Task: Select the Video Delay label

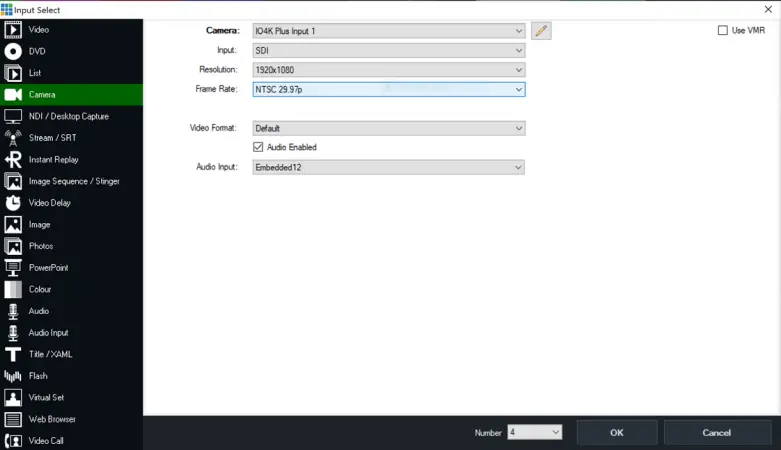Action: click(50, 203)
